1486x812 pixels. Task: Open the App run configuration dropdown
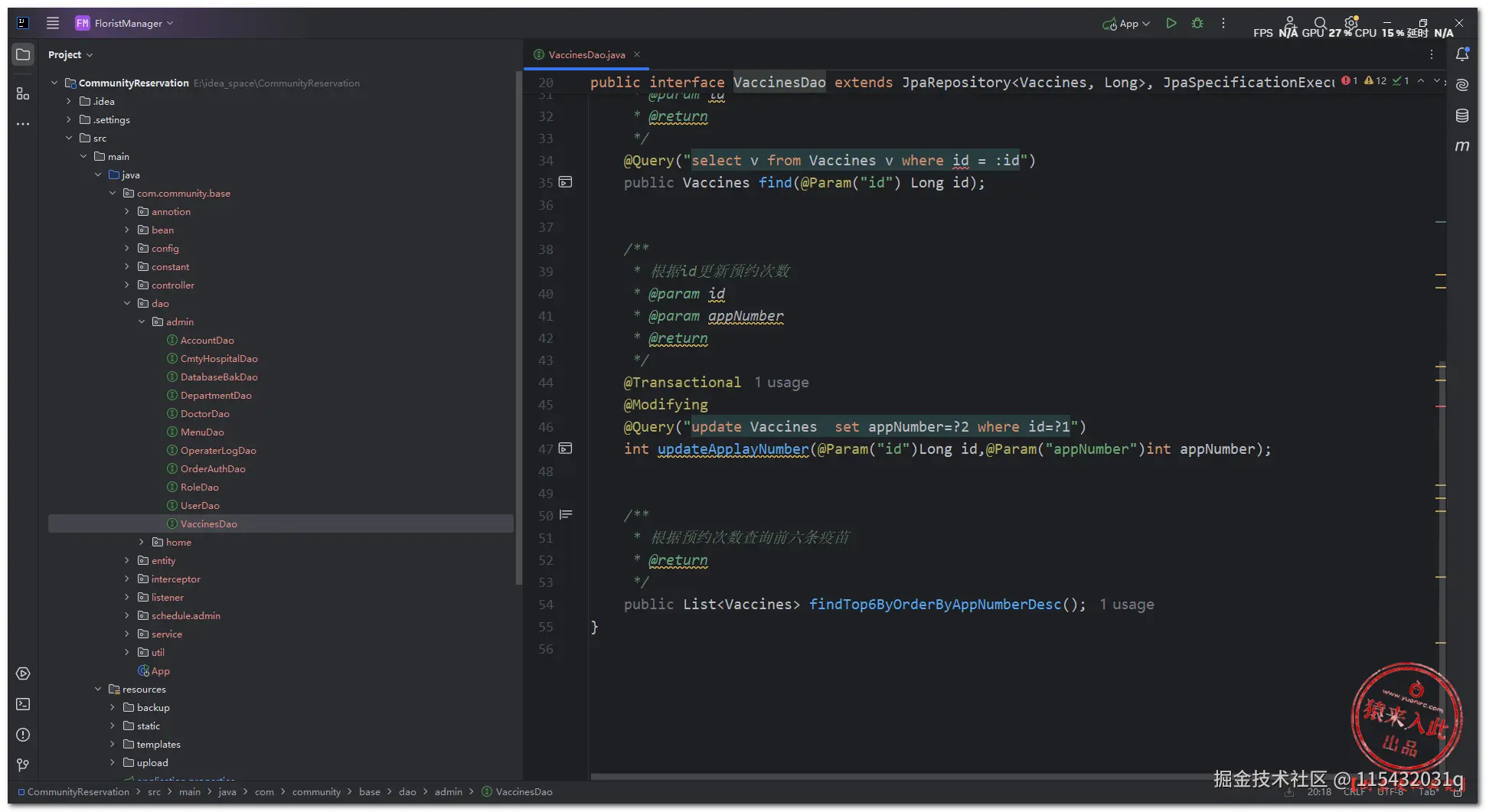click(x=1126, y=24)
